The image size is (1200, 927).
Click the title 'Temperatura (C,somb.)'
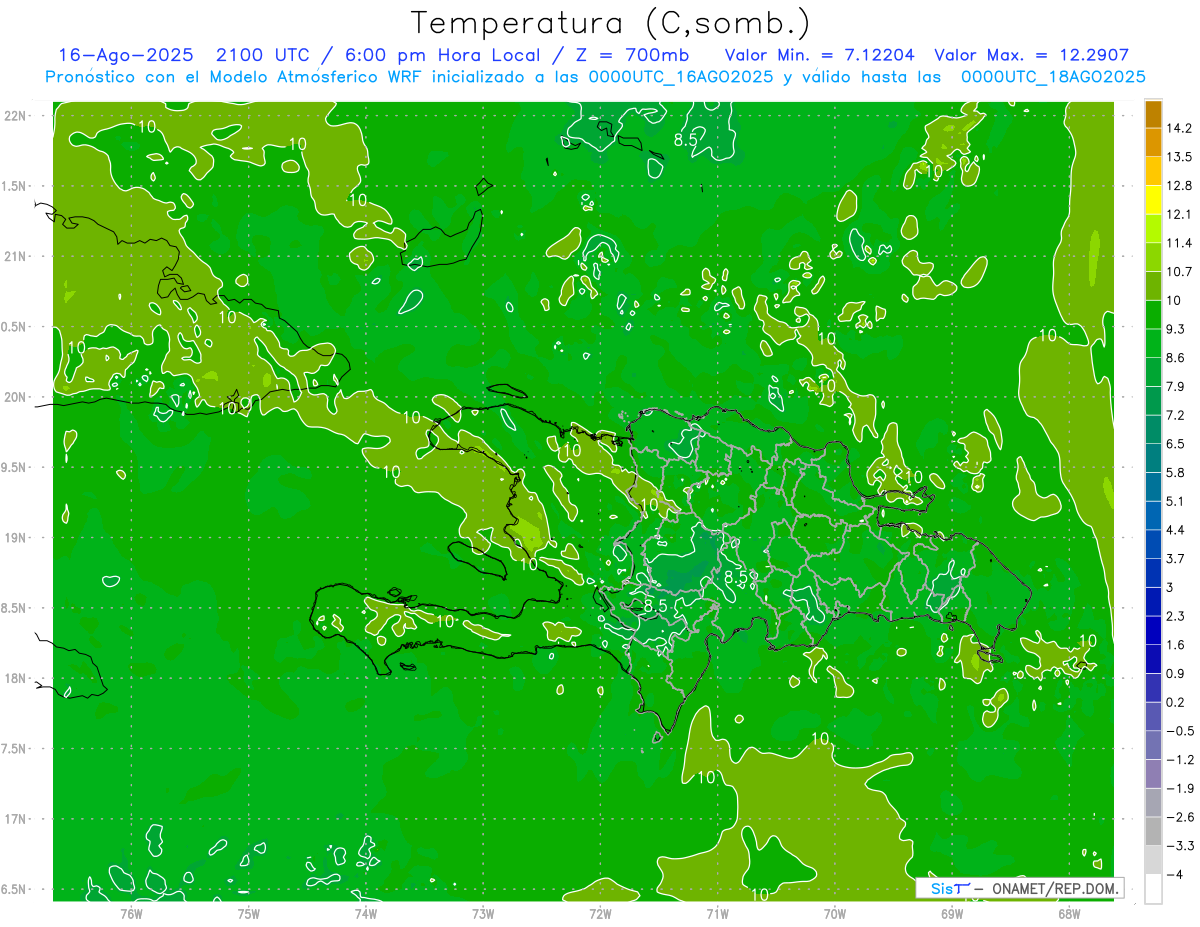click(611, 23)
